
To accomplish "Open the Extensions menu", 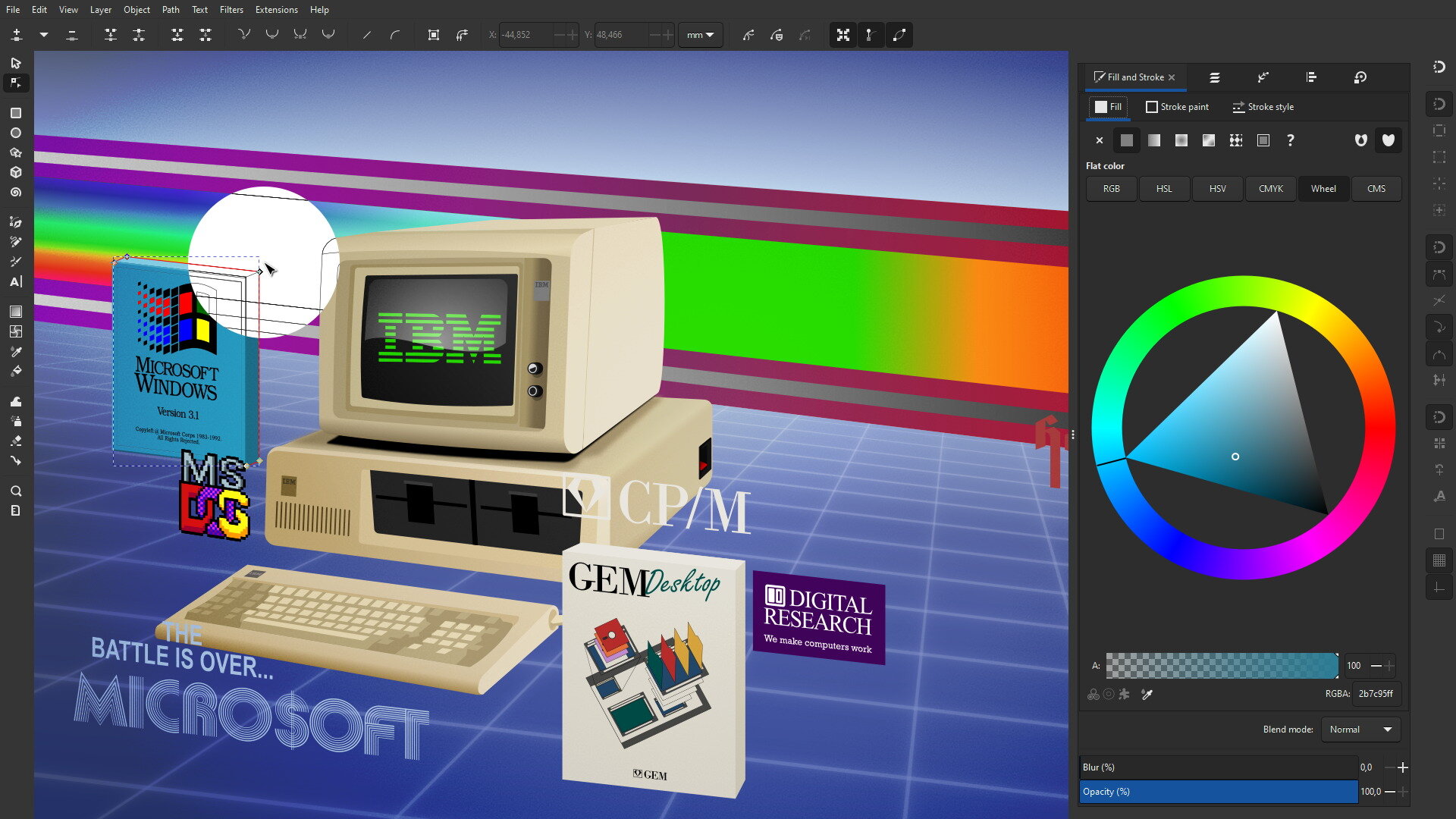I will tap(276, 10).
